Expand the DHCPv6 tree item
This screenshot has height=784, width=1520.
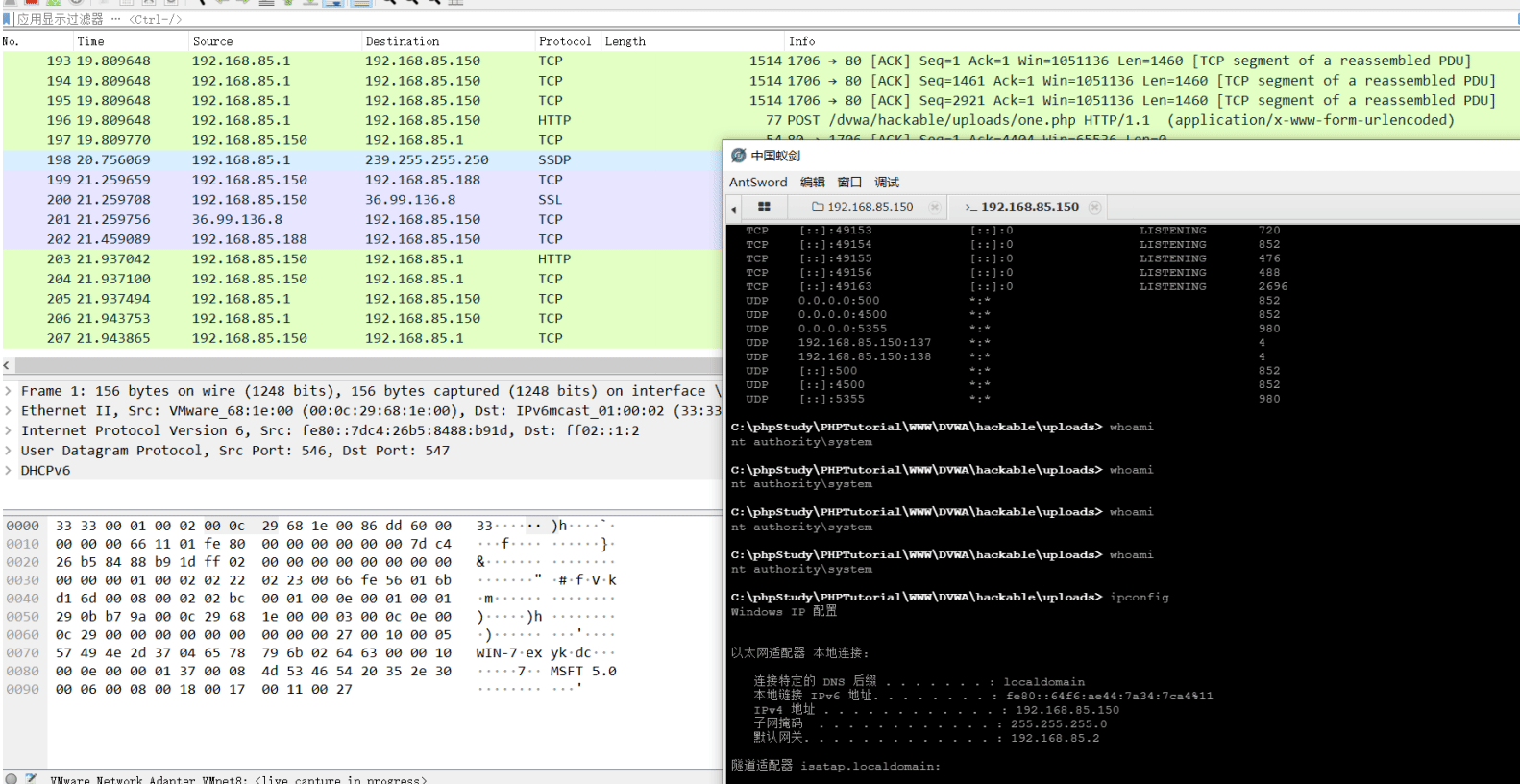(9, 471)
